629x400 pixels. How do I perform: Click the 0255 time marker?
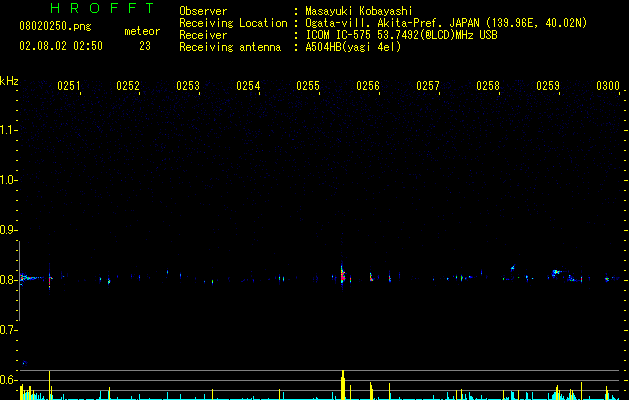click(308, 85)
